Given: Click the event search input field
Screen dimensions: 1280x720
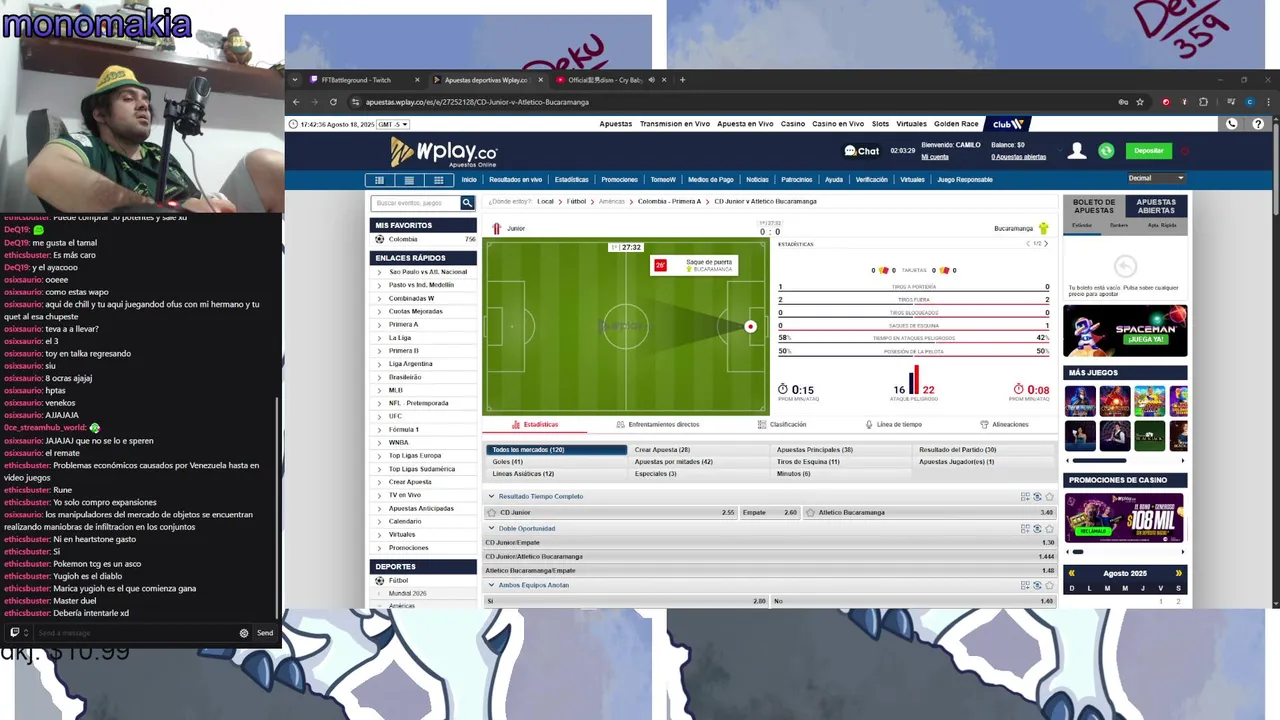Looking at the screenshot, I should coord(416,203).
